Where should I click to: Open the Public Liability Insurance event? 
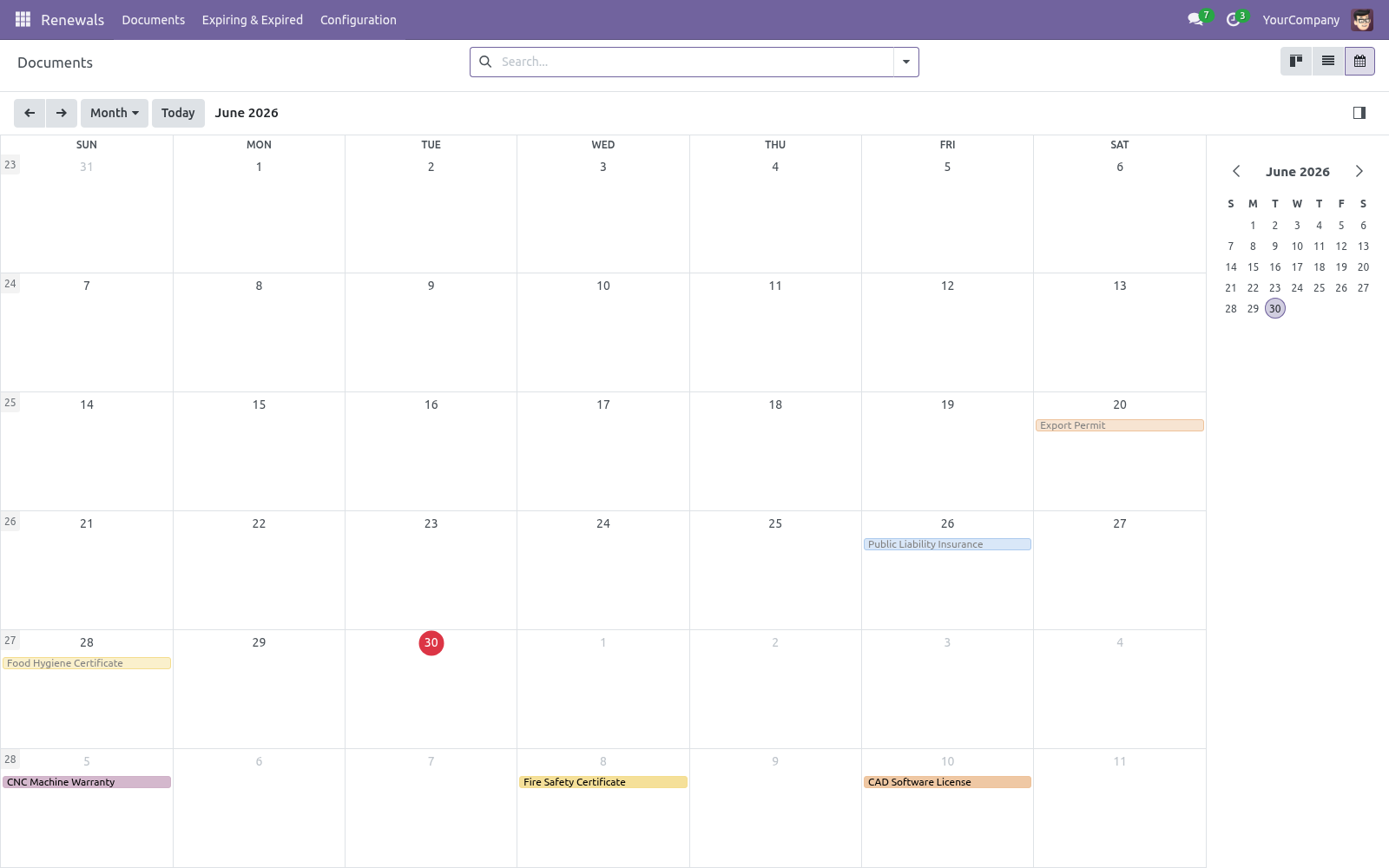947,544
